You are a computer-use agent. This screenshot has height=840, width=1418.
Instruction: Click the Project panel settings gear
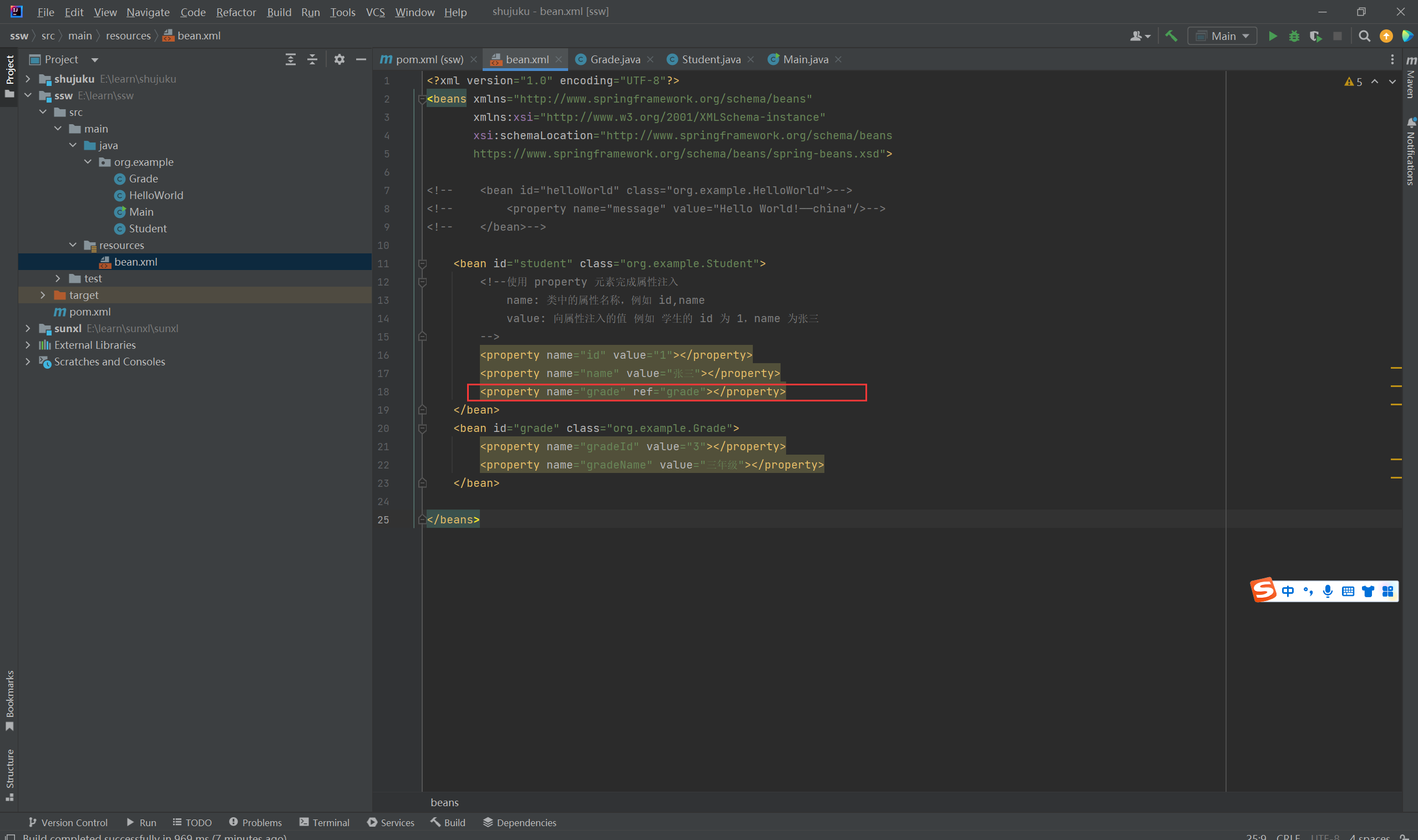(338, 59)
